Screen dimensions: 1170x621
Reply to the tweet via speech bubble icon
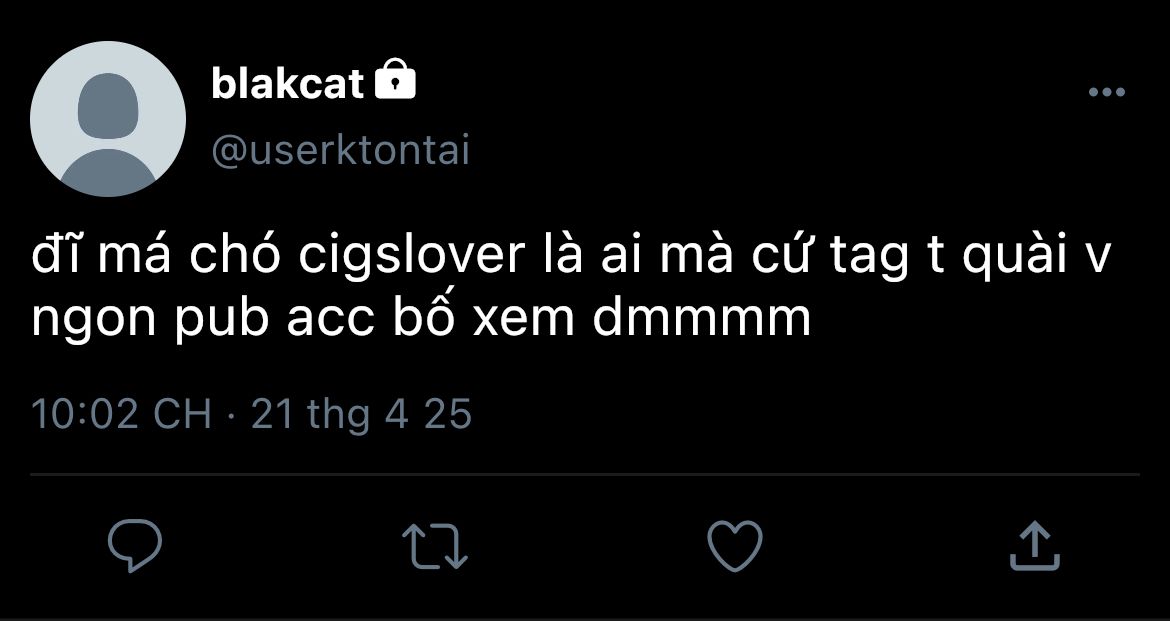134,545
